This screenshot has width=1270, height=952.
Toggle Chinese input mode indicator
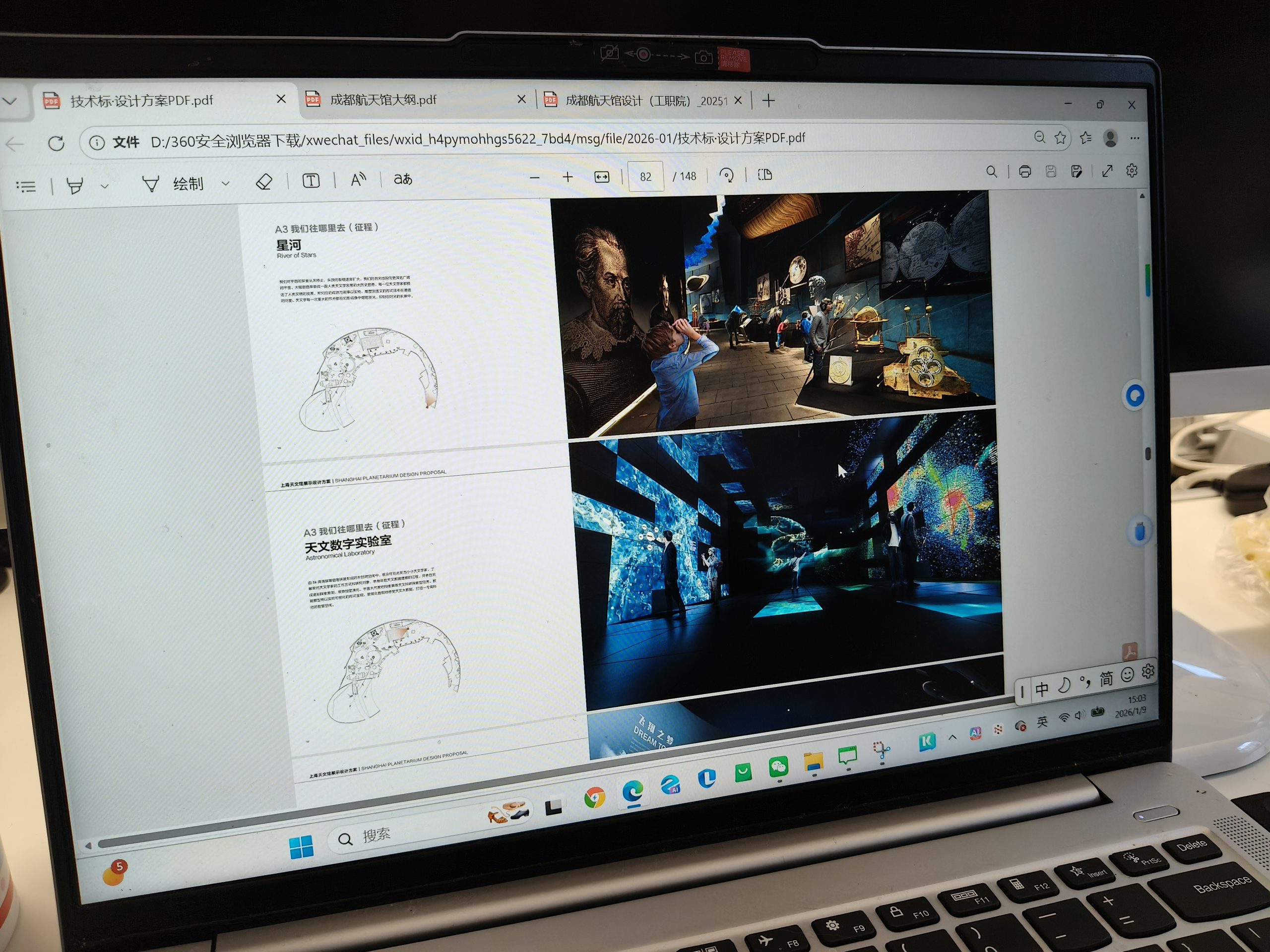click(x=1042, y=689)
